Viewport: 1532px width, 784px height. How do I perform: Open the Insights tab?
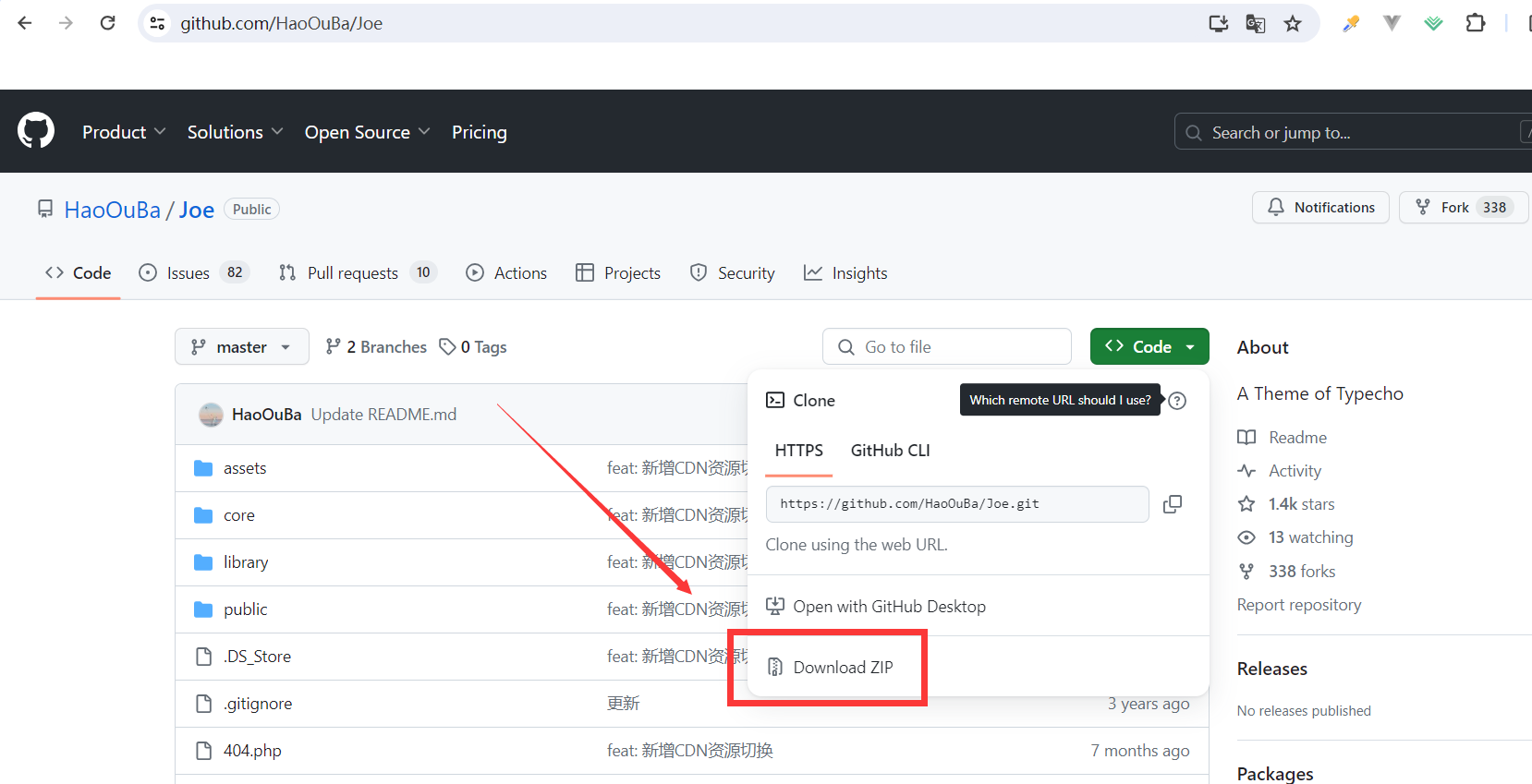pyautogui.click(x=845, y=272)
